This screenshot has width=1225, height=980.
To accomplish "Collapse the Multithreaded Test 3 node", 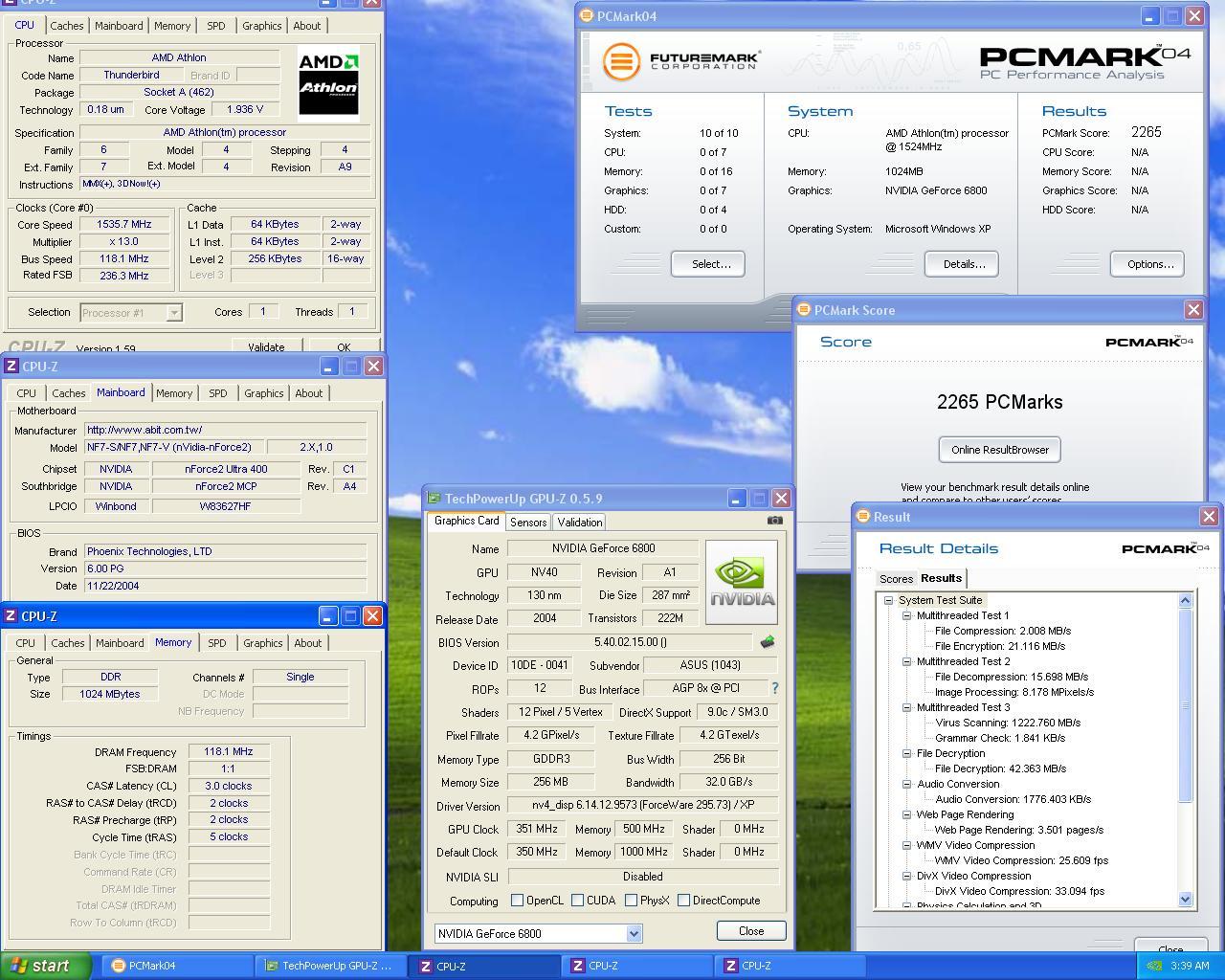I will [x=907, y=708].
